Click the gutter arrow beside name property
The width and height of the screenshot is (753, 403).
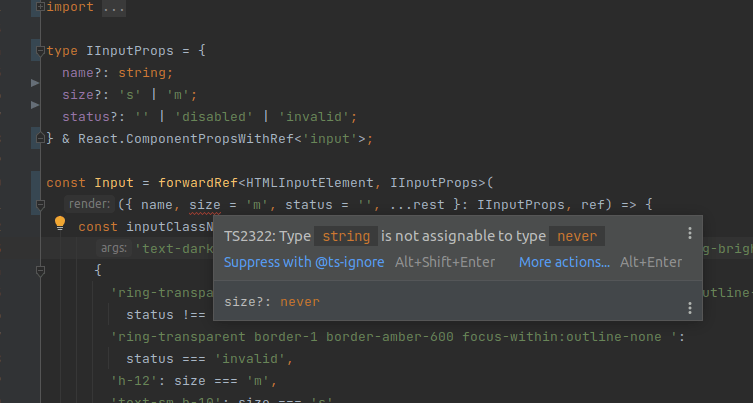click(35, 83)
